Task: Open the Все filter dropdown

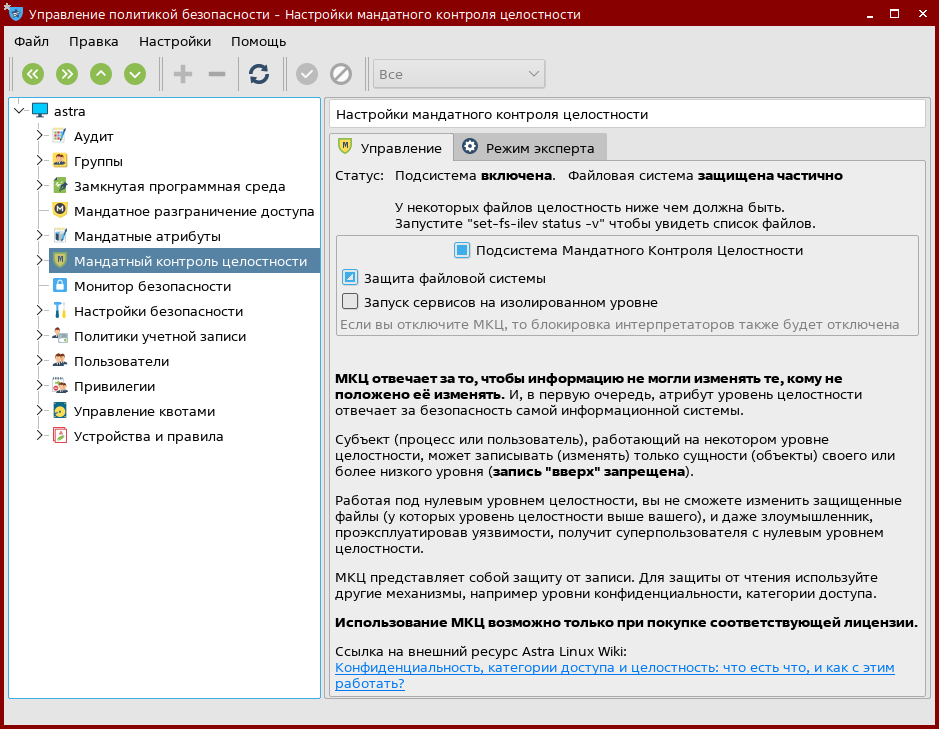Action: tap(459, 74)
